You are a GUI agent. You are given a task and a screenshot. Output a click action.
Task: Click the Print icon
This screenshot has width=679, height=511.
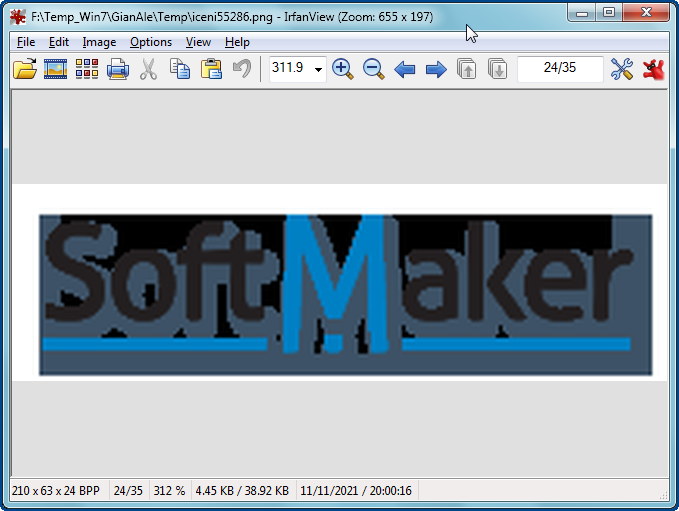click(118, 69)
